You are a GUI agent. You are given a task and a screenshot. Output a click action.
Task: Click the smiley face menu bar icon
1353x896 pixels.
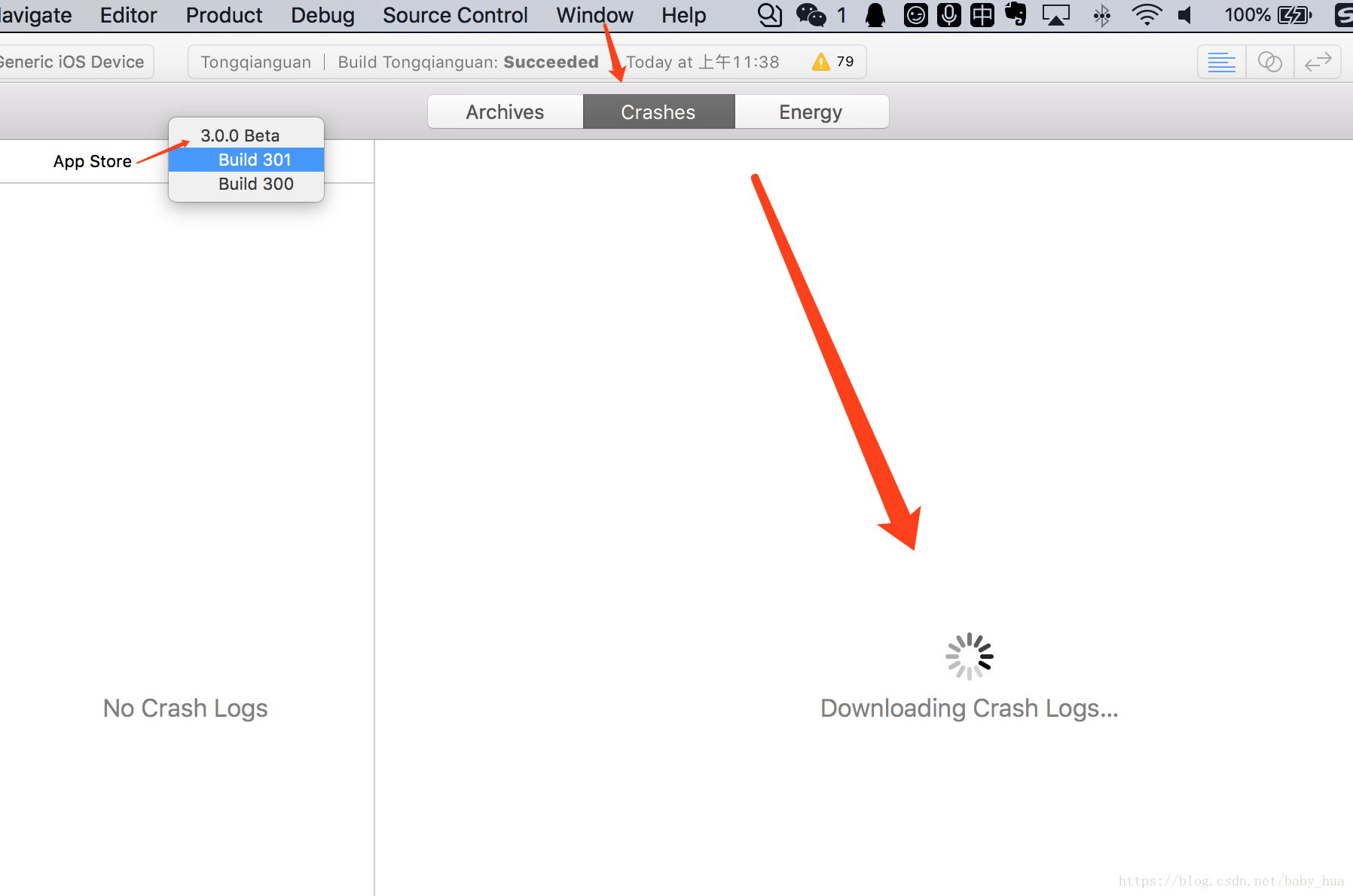coord(915,15)
